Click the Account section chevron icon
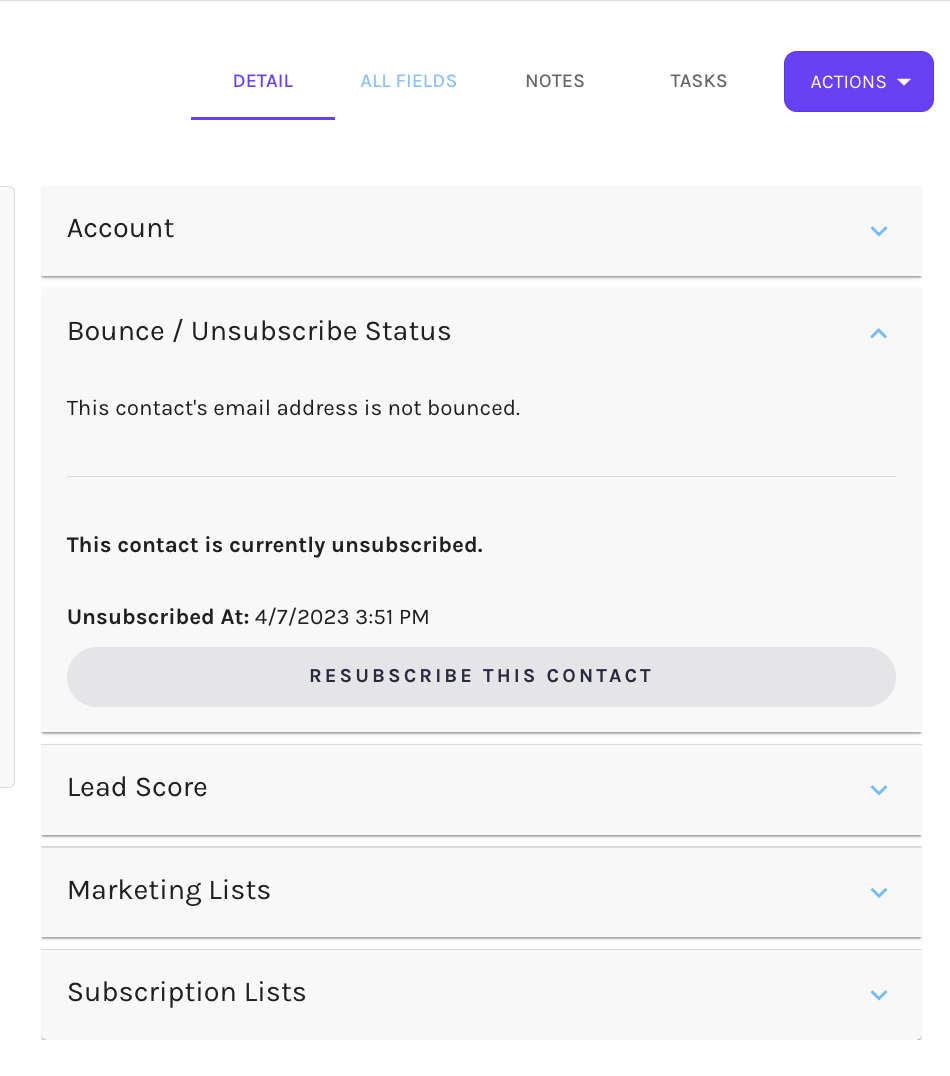 tap(879, 231)
